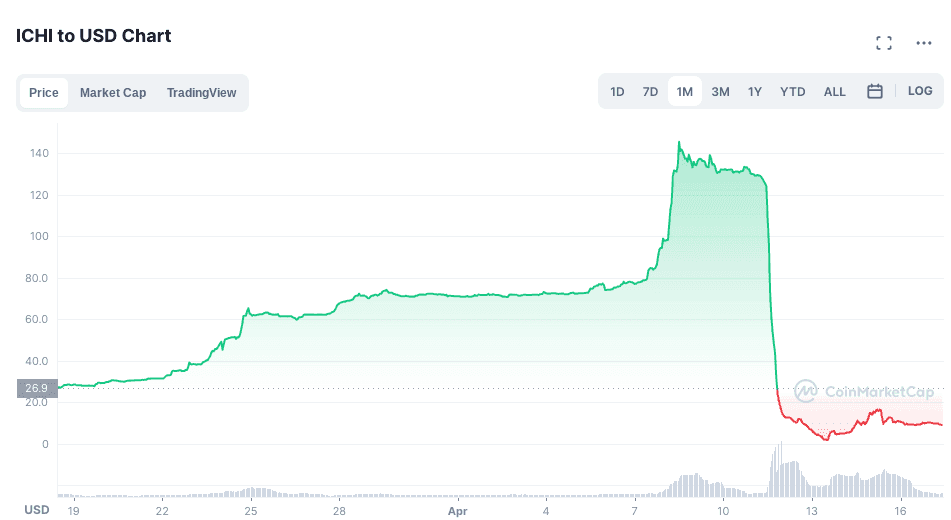Select the 1Y time range
Image resolution: width=951 pixels, height=520 pixels.
click(x=755, y=92)
